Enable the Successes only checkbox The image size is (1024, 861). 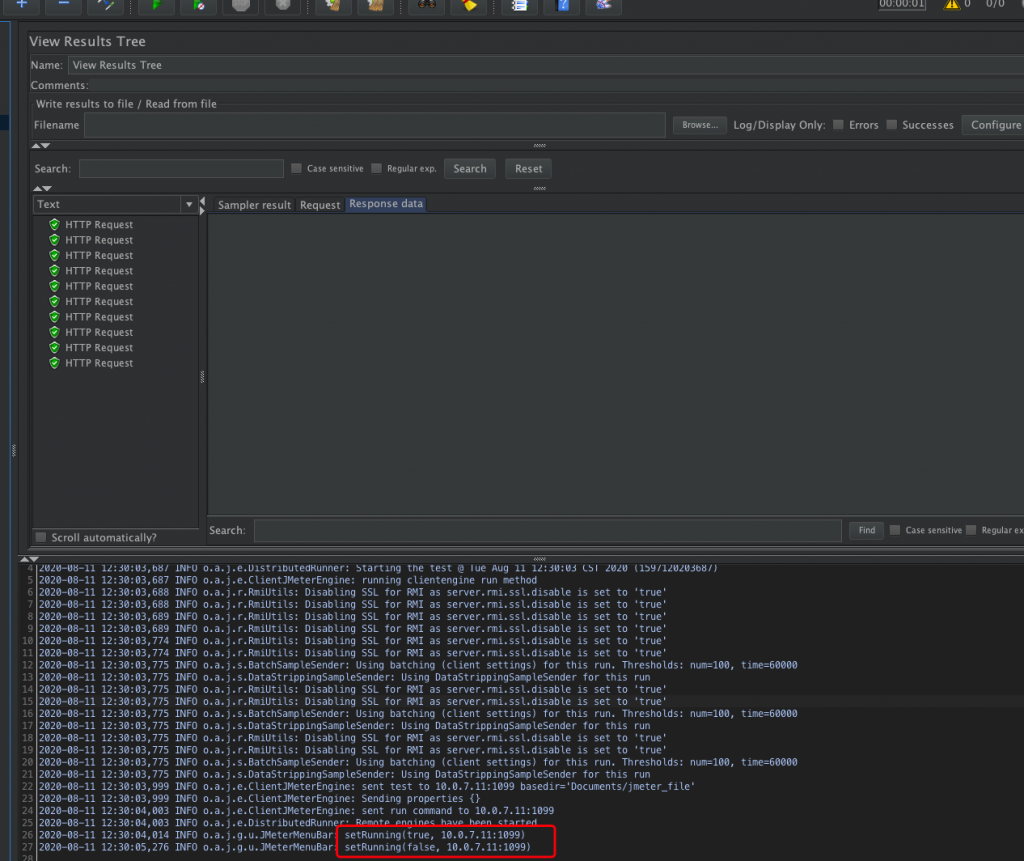coord(891,125)
